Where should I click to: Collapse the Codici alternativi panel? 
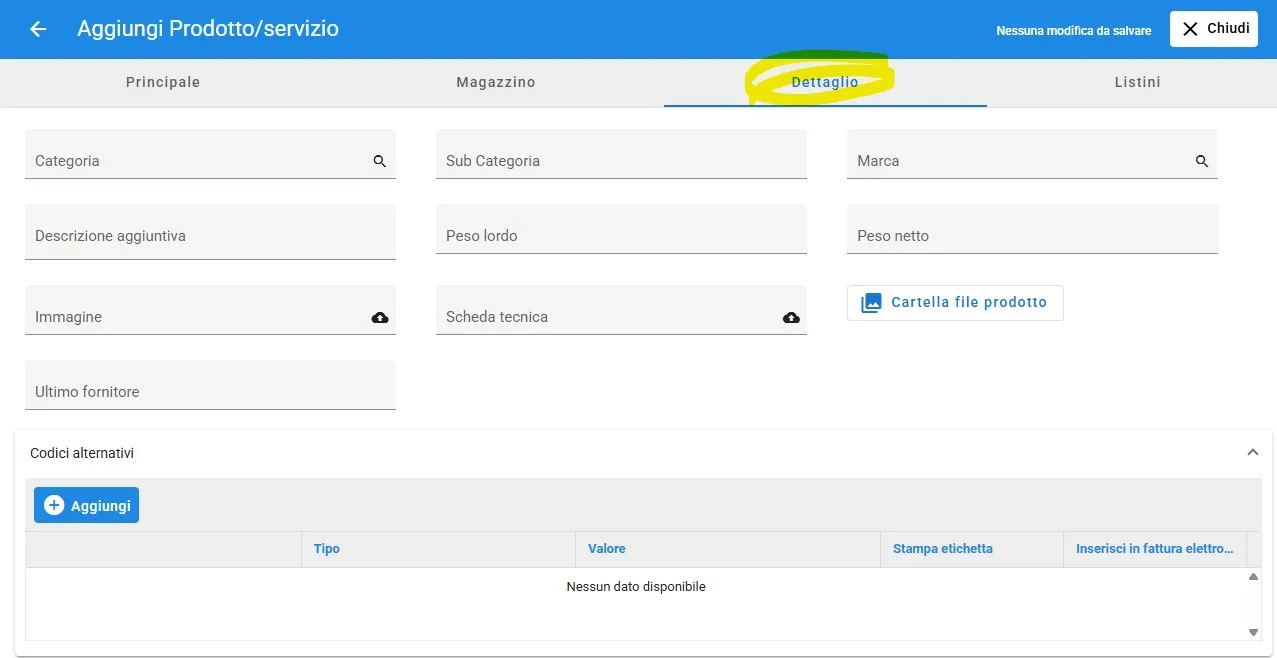[x=1252, y=453]
